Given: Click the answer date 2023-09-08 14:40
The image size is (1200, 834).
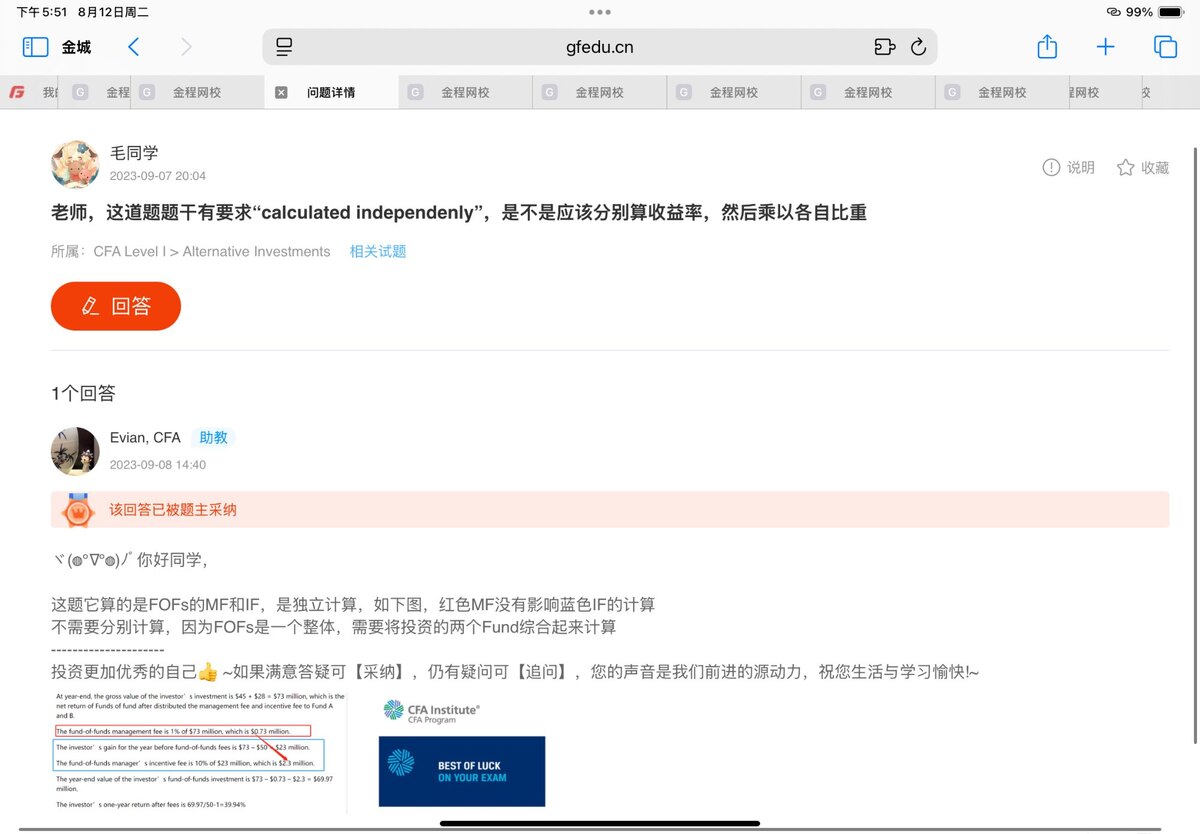Looking at the screenshot, I should 158,464.
